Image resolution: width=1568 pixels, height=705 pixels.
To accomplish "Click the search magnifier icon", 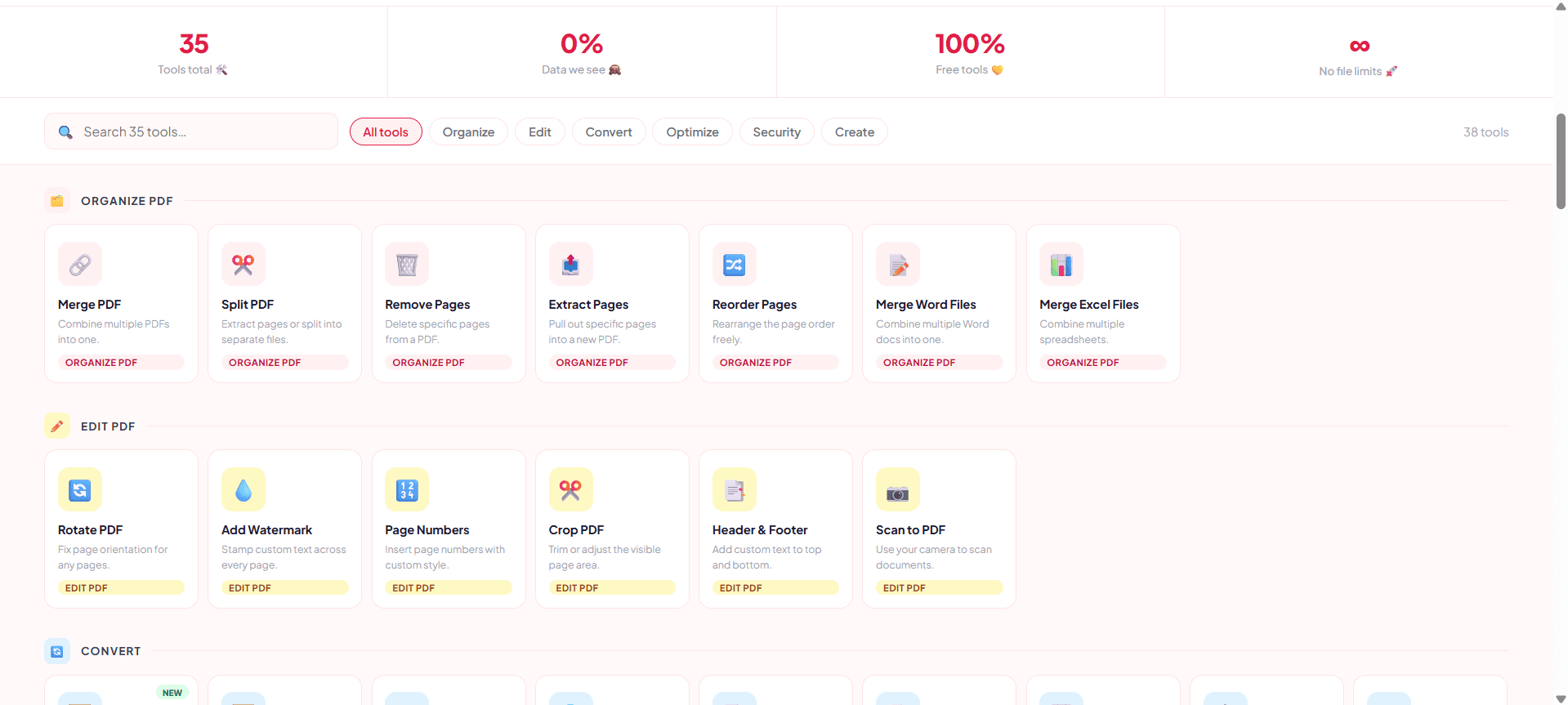I will (x=65, y=132).
